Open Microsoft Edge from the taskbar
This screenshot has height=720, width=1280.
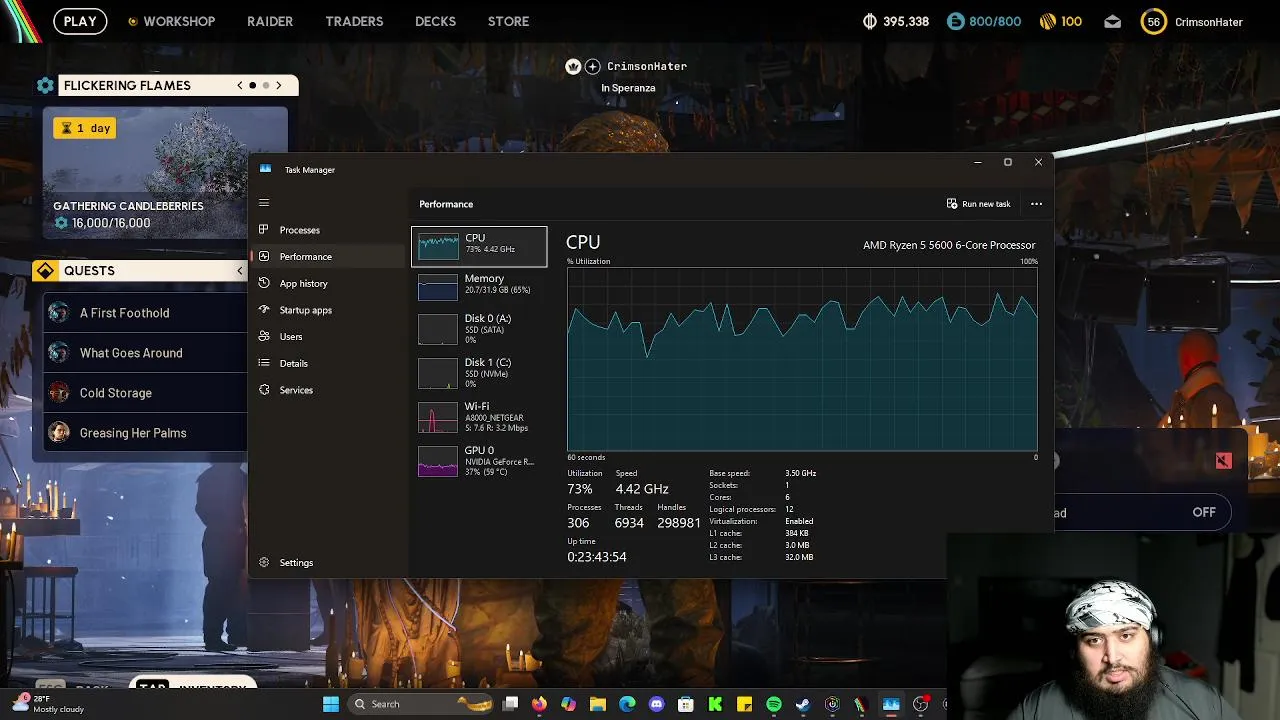(x=627, y=704)
